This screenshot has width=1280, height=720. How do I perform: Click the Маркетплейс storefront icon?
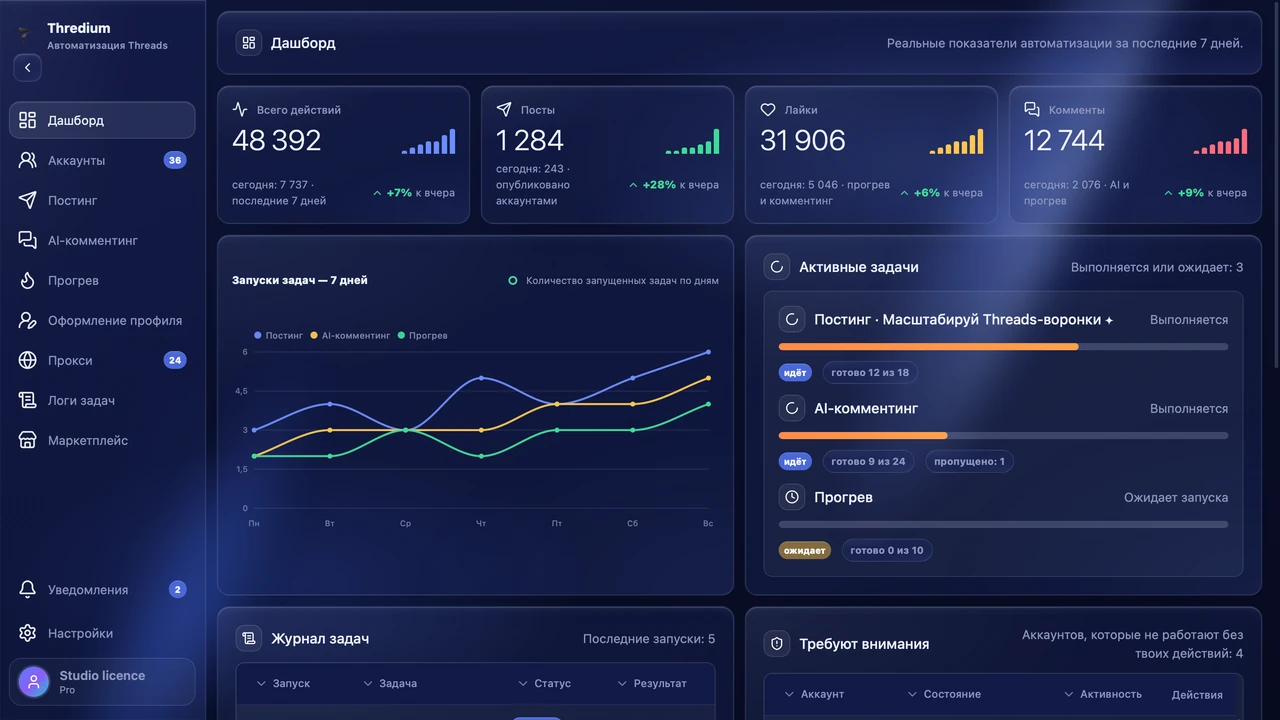point(28,440)
